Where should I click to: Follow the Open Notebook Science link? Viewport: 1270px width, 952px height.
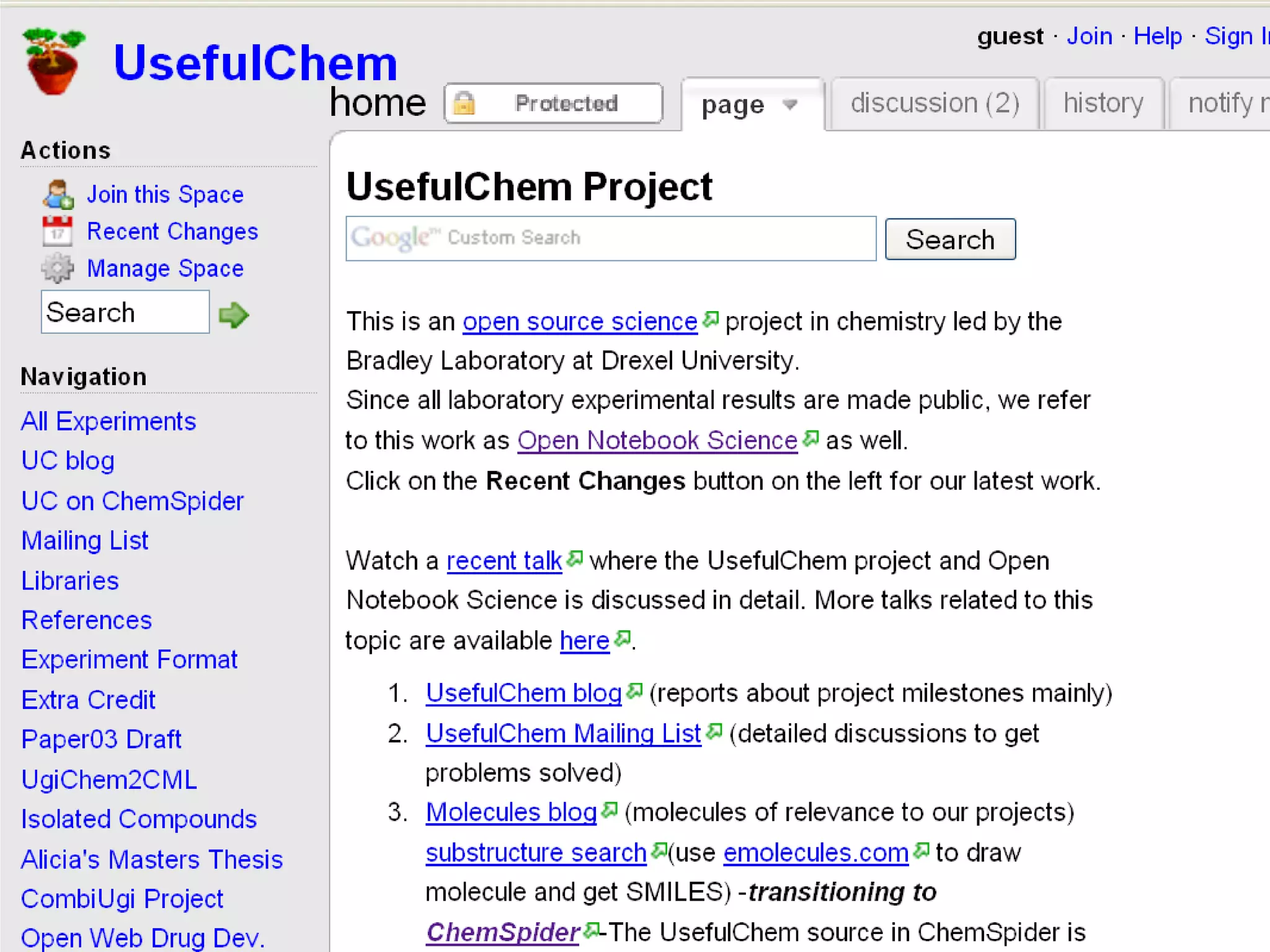[657, 441]
